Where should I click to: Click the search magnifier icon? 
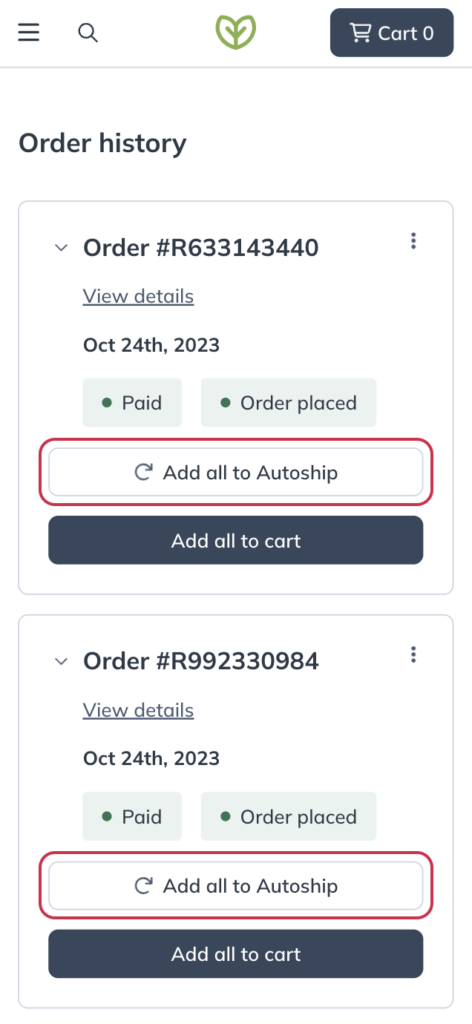(88, 32)
